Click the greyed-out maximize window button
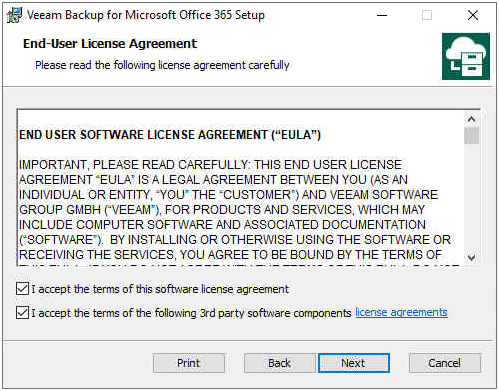This screenshot has height=391, width=499. (x=427, y=15)
